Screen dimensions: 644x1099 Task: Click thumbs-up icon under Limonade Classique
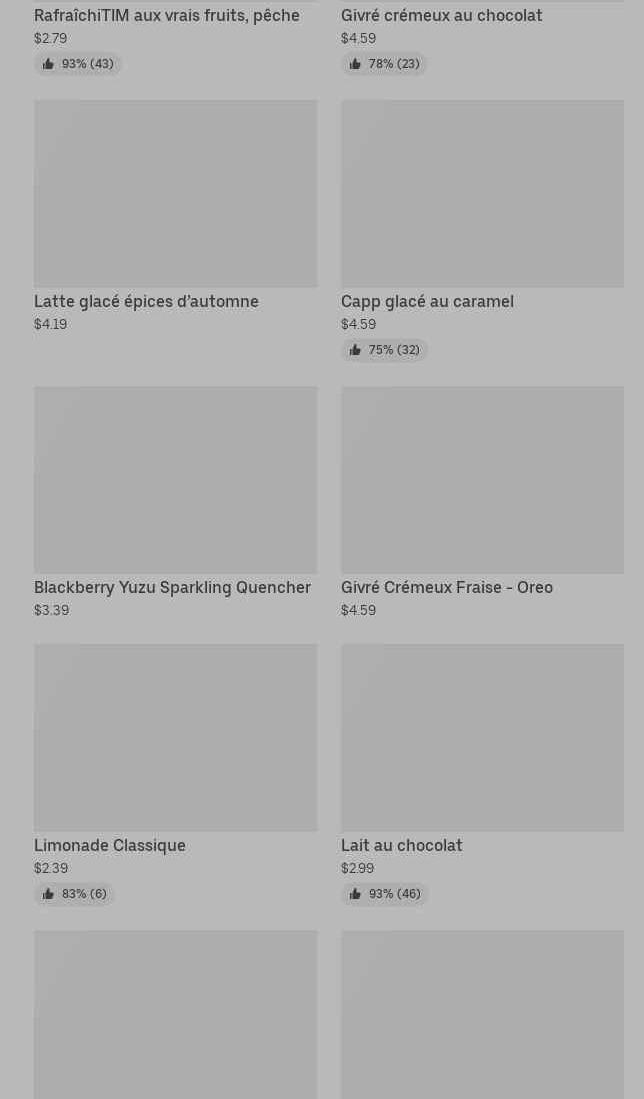pyautogui.click(x=48, y=894)
